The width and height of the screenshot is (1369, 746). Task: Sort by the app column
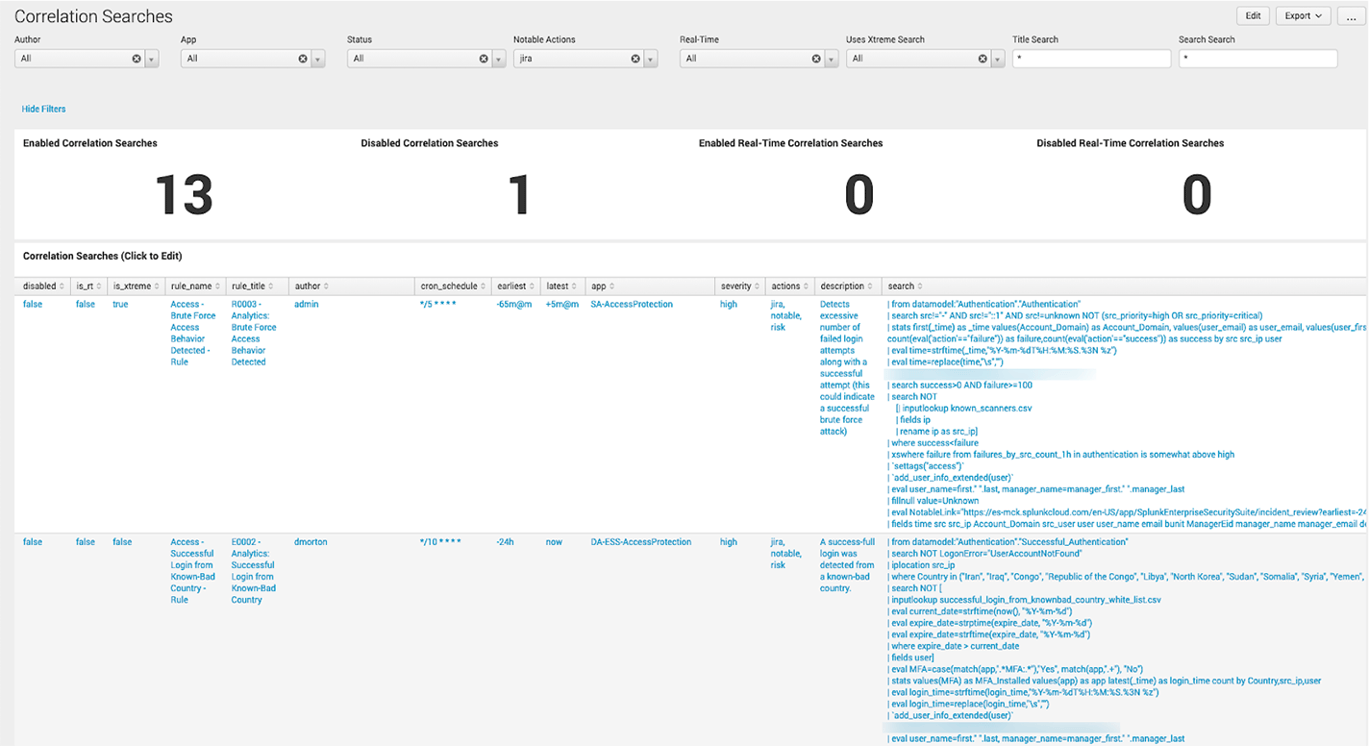(650, 286)
